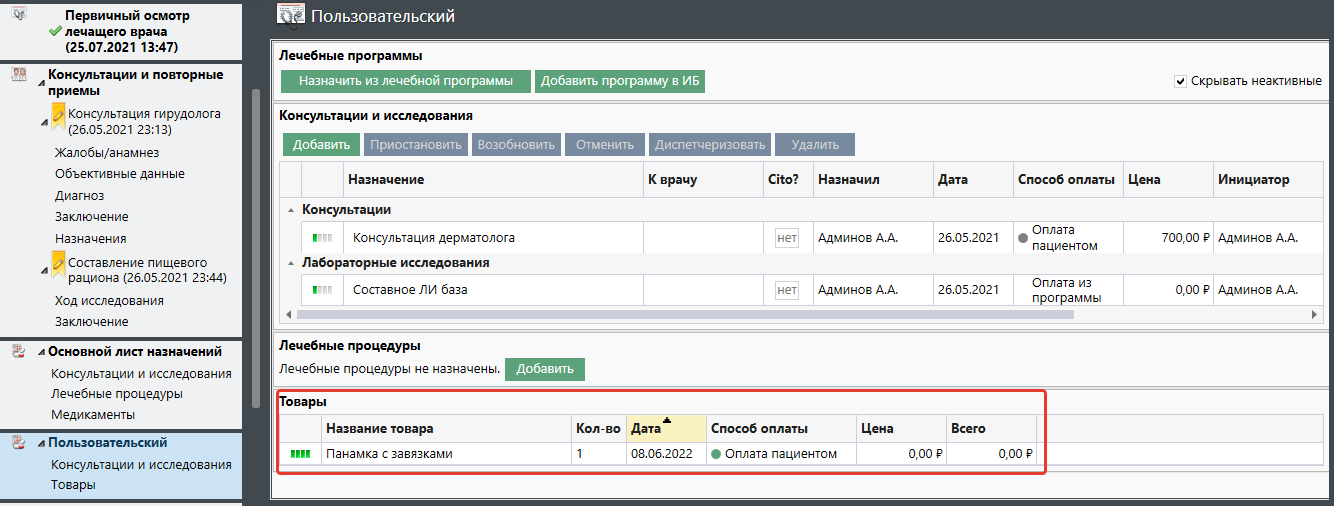This screenshot has height=506, width=1334.
Task: Click the Консультации и повторные приемы section icon
Action: point(18,75)
